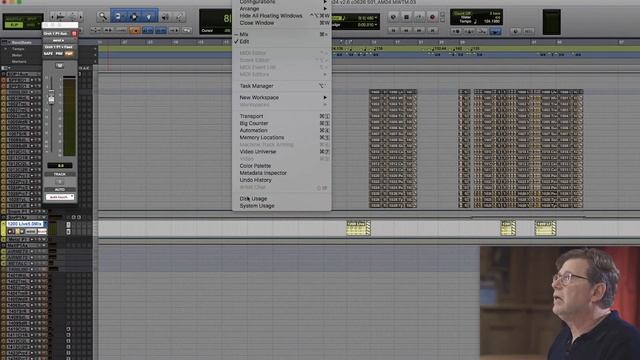The height and width of the screenshot is (360, 640).
Task: Choose Transport in Window menu
Action: point(251,116)
